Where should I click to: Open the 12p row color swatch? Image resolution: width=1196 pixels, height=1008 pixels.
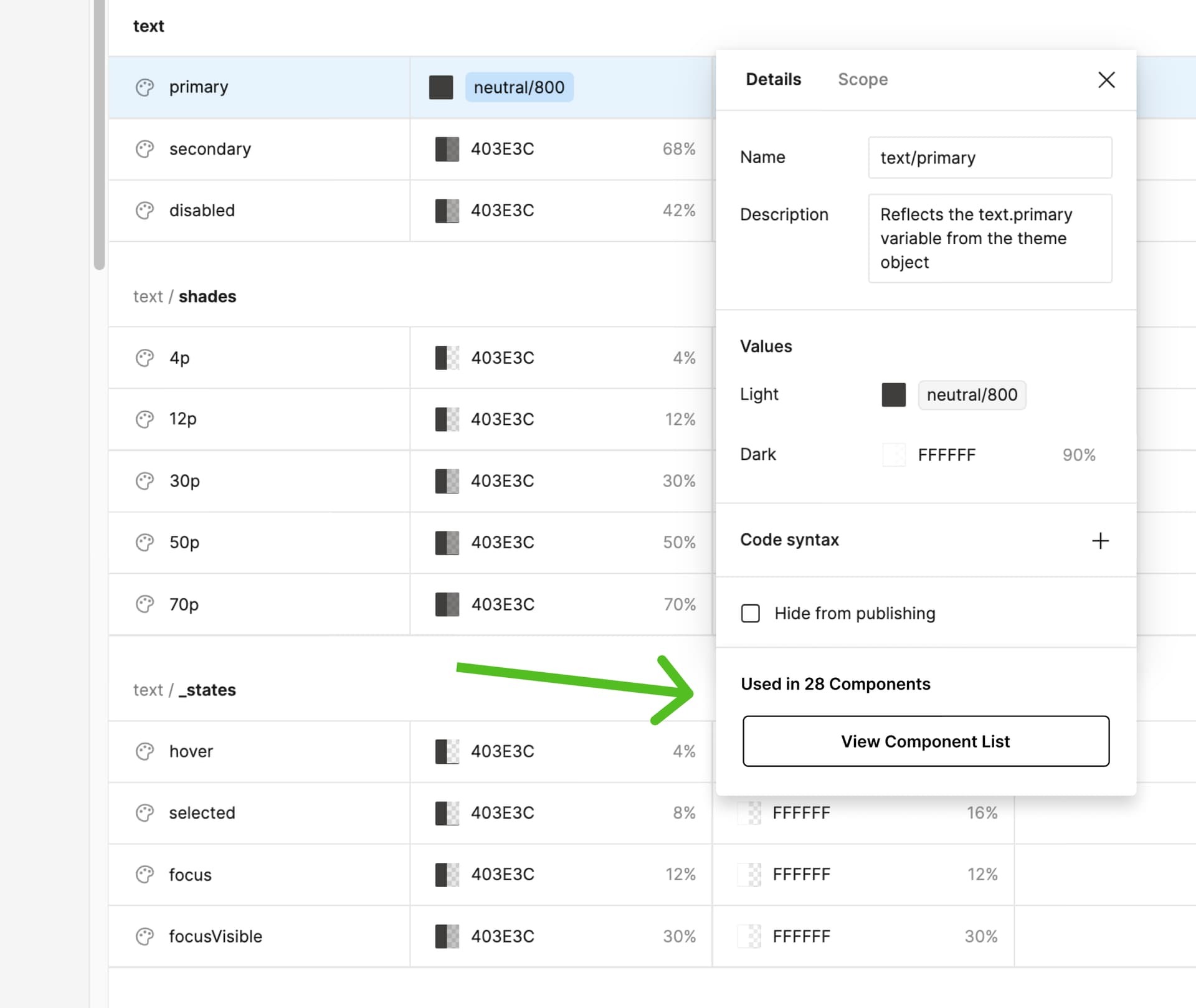(x=447, y=419)
